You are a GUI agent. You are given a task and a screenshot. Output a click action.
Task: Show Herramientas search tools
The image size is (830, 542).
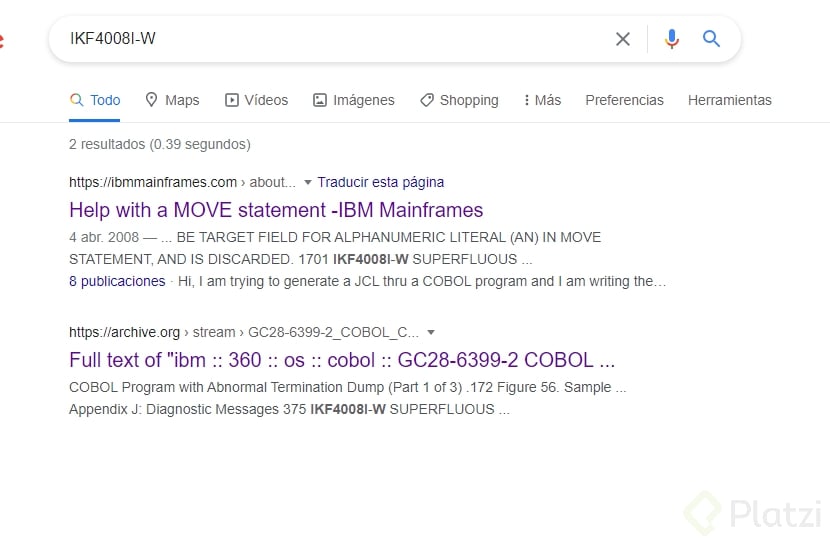coord(729,100)
